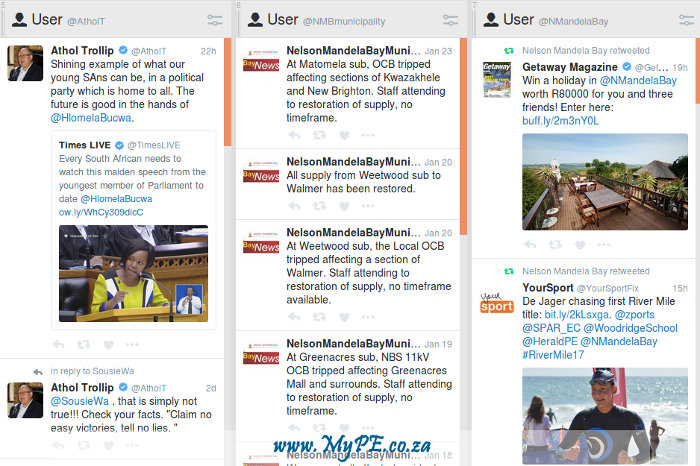Open more options on Matomela sub tweet
The height and width of the screenshot is (466, 700).
(368, 135)
